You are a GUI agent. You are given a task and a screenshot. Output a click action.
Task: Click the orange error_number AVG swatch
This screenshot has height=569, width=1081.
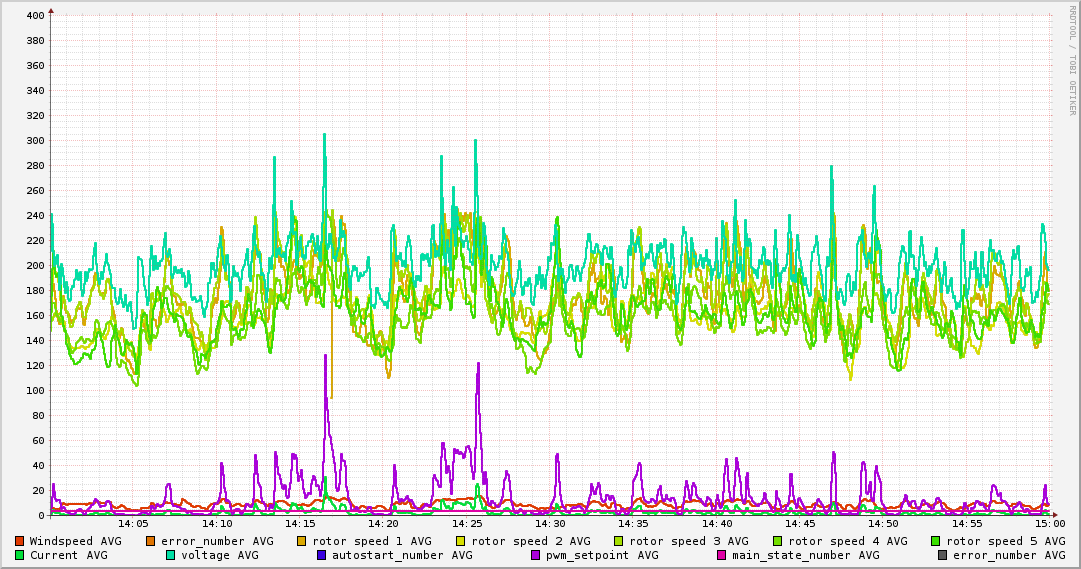(x=151, y=541)
